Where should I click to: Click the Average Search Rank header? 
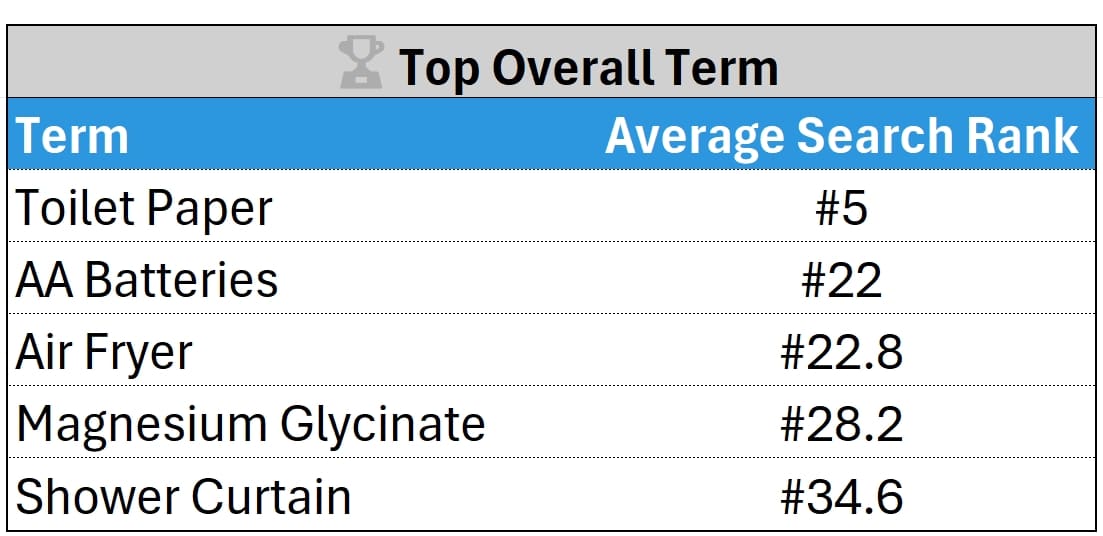tap(842, 136)
